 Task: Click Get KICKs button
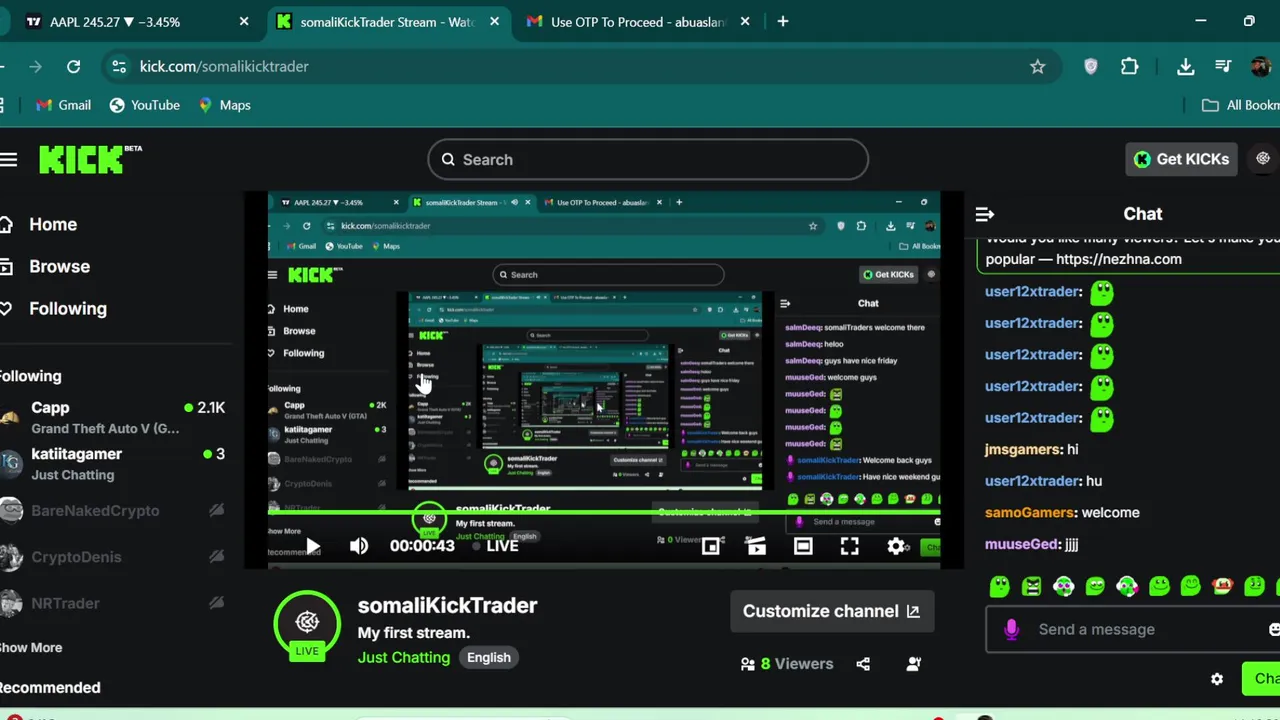[1183, 159]
